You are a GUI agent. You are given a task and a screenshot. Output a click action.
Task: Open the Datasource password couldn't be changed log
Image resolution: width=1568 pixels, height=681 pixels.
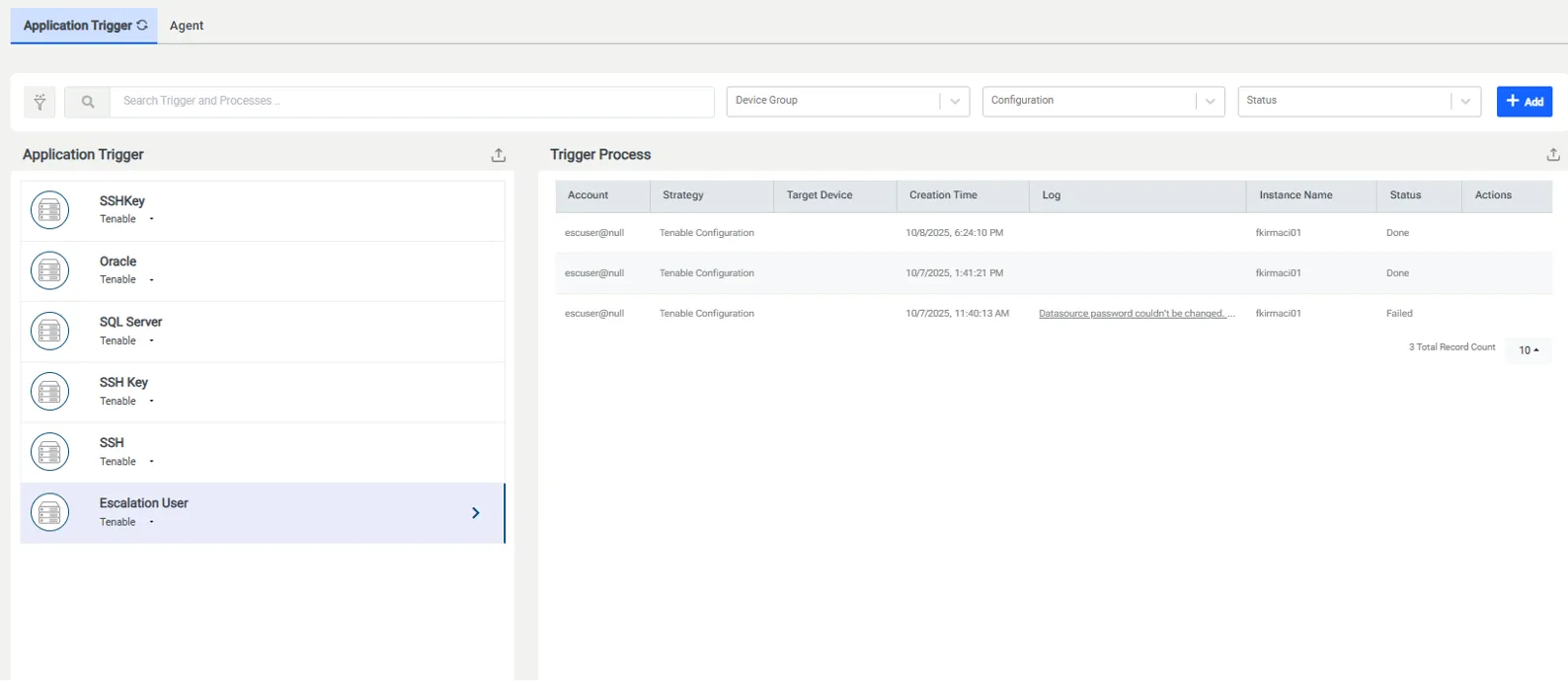pos(1137,314)
